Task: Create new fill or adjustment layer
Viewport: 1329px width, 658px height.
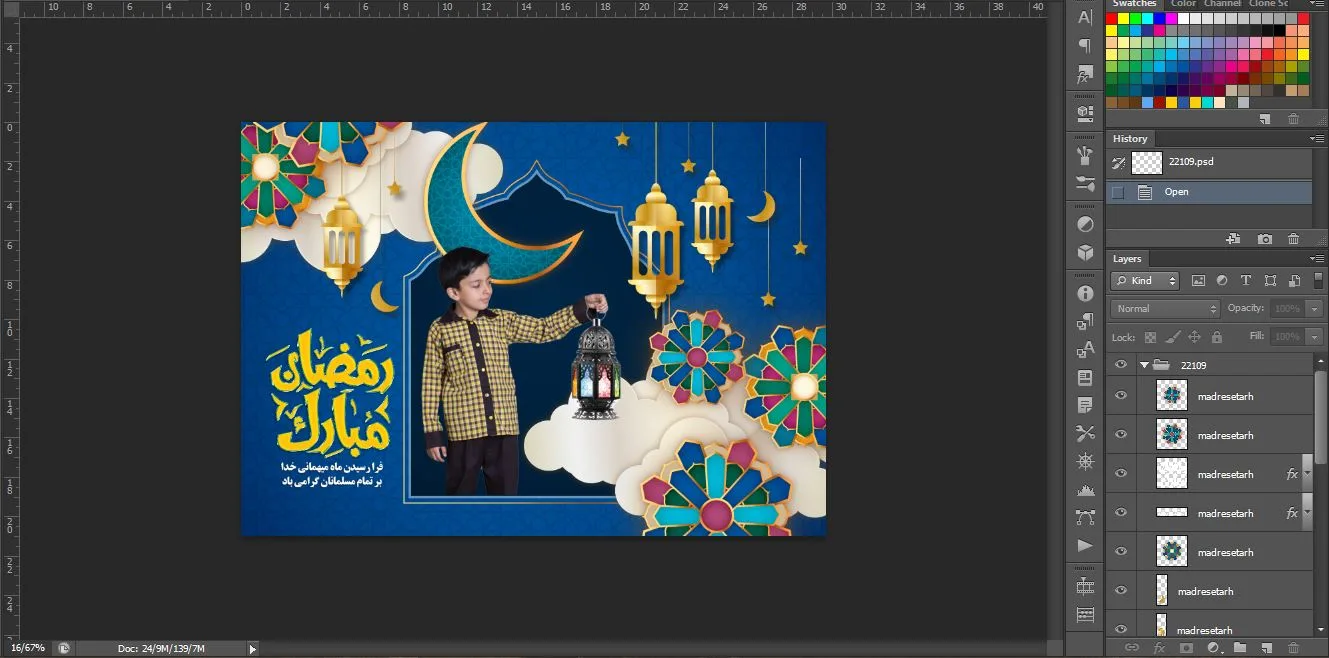Action: pos(1213,648)
